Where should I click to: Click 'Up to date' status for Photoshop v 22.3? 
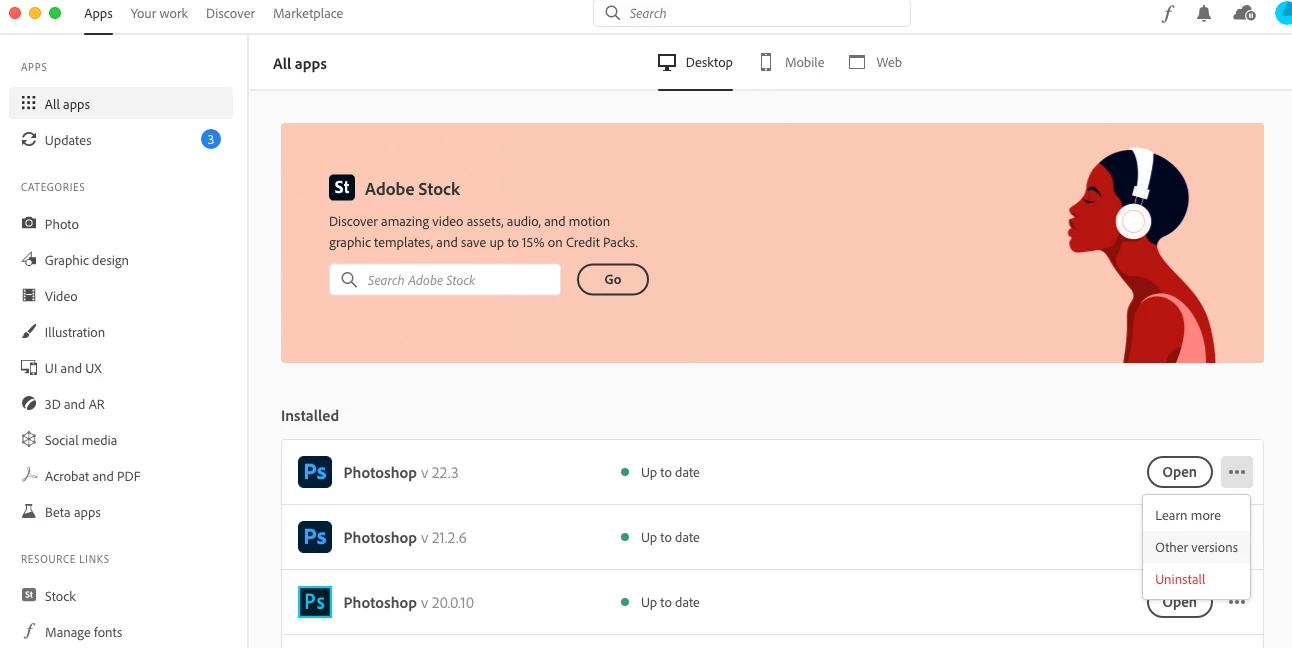point(670,472)
